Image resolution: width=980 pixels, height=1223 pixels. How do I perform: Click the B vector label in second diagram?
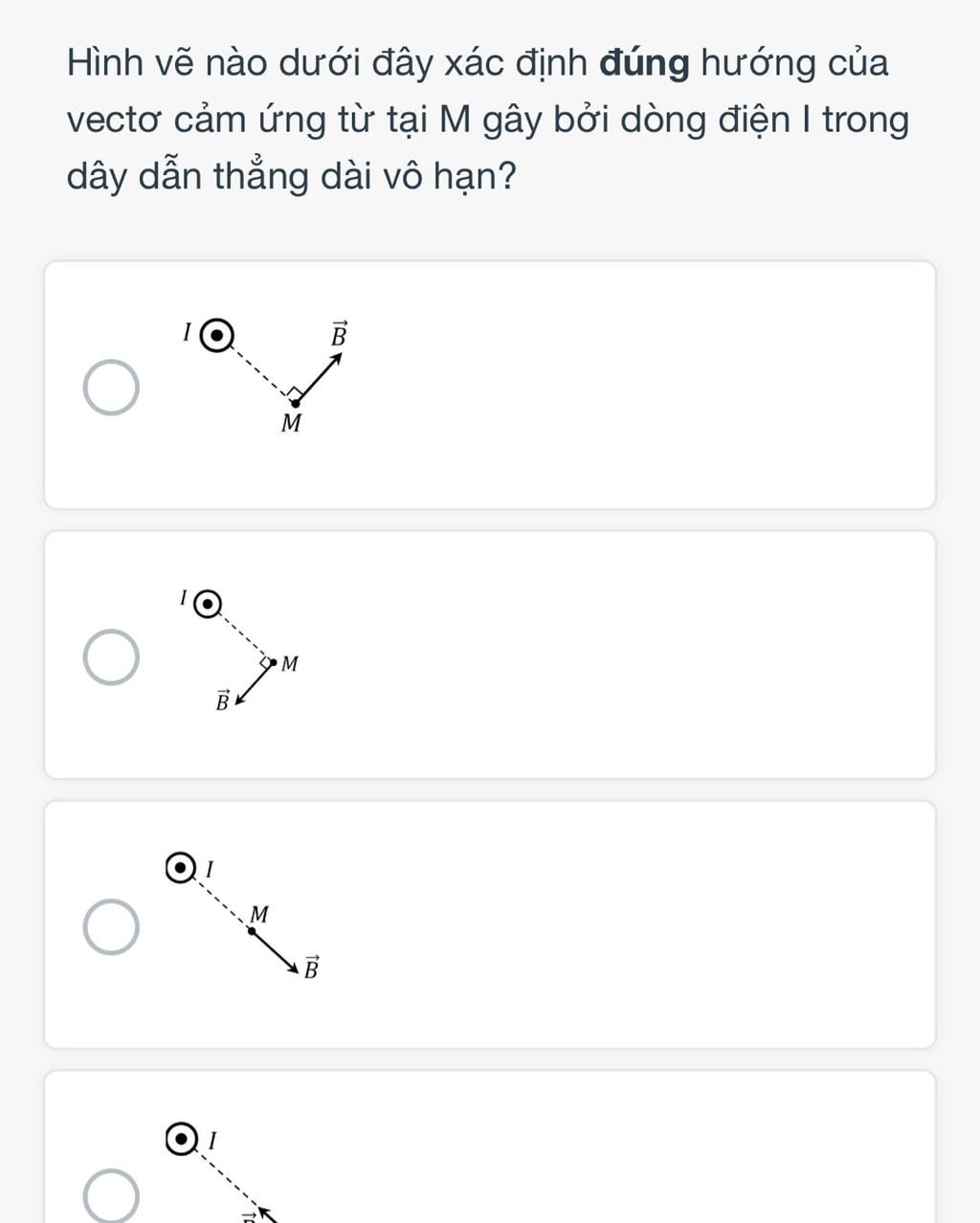221,701
